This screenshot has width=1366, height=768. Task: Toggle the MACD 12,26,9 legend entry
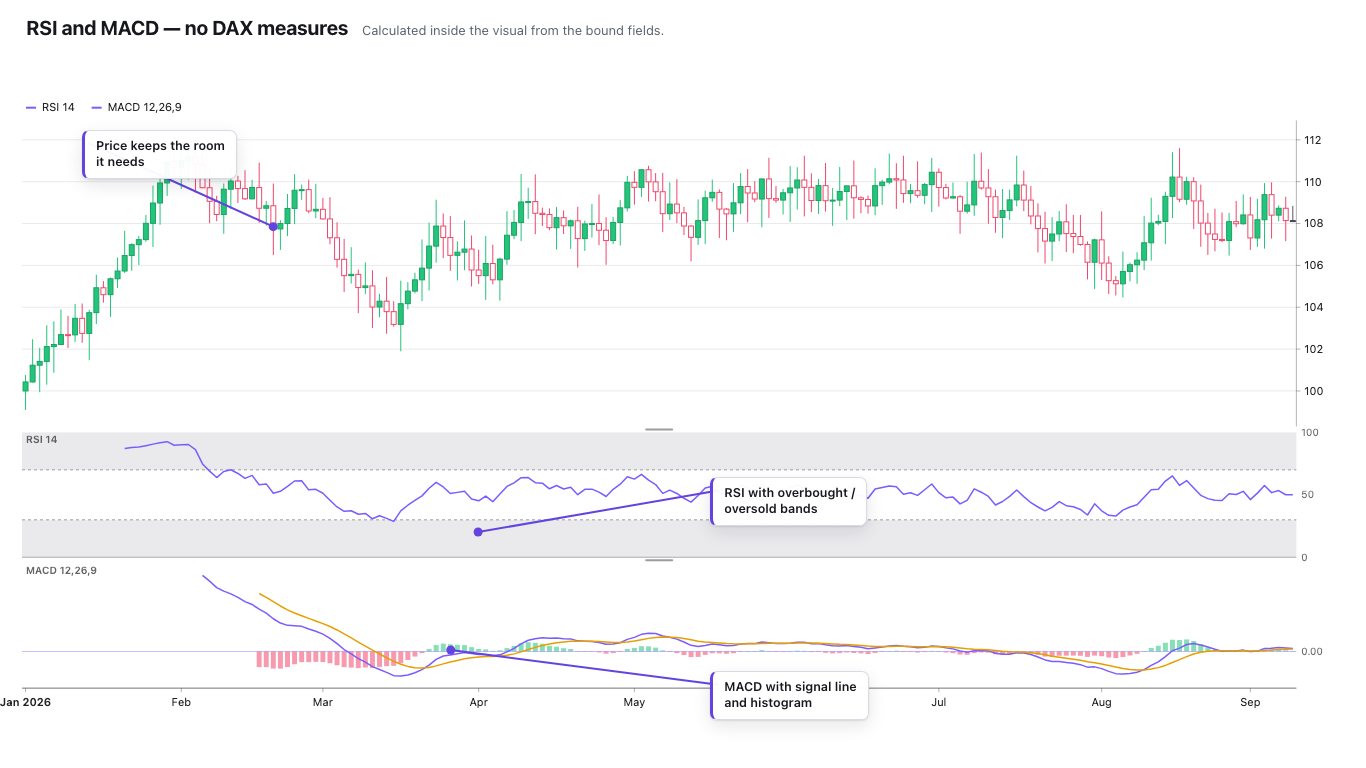pos(136,107)
